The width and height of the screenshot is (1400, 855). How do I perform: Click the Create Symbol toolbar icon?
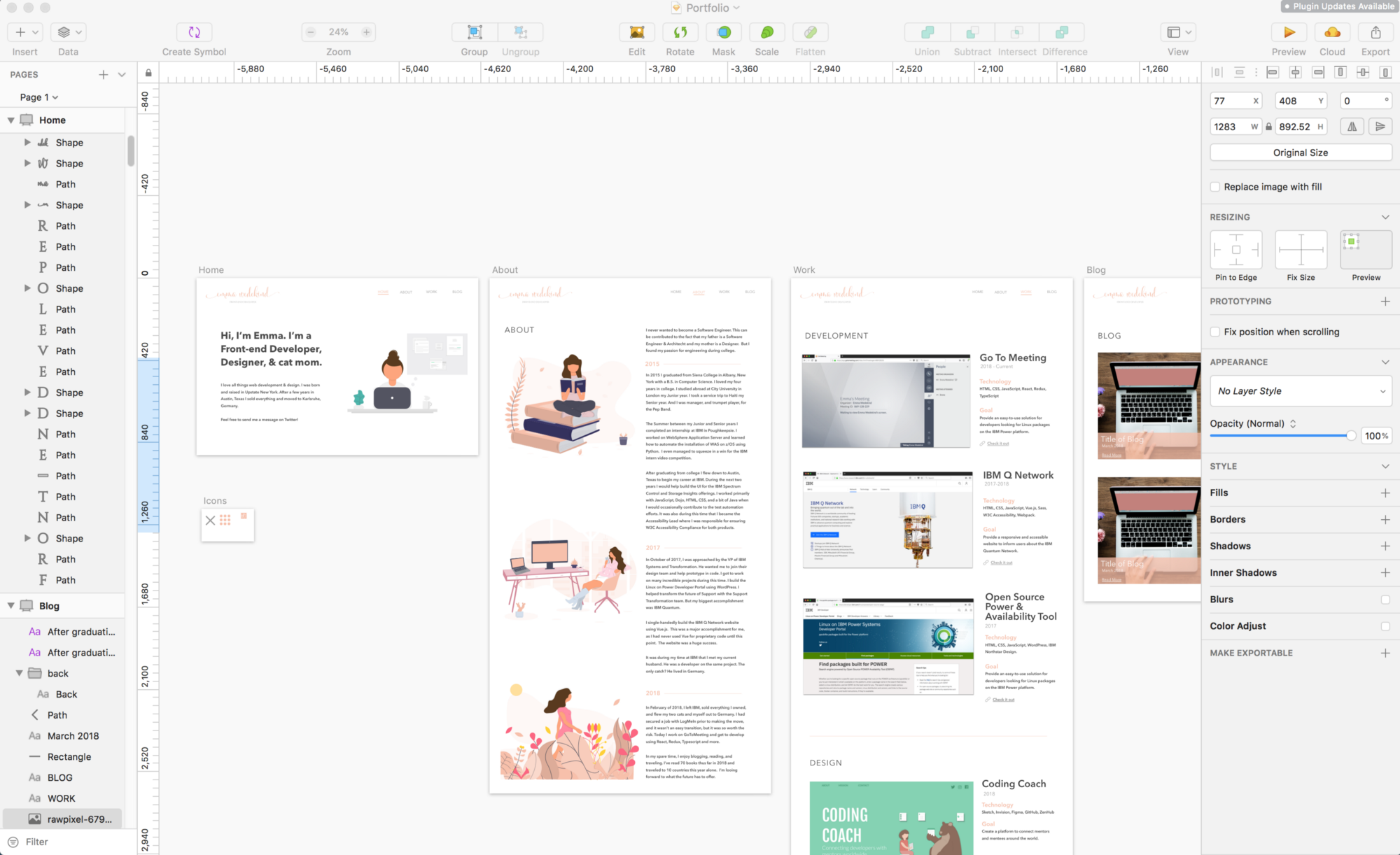[194, 32]
